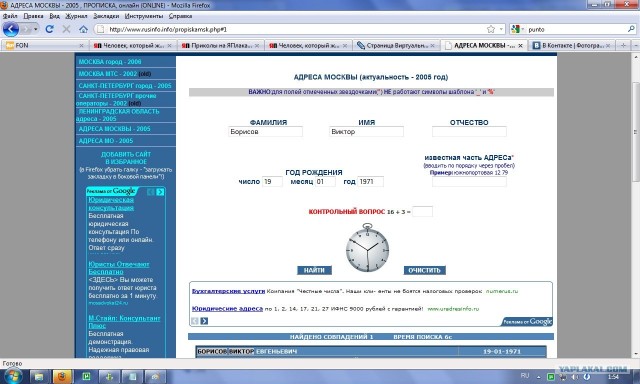Open the URL bar history dropdown arrow
The height and width of the screenshot is (384, 640).
click(x=501, y=29)
